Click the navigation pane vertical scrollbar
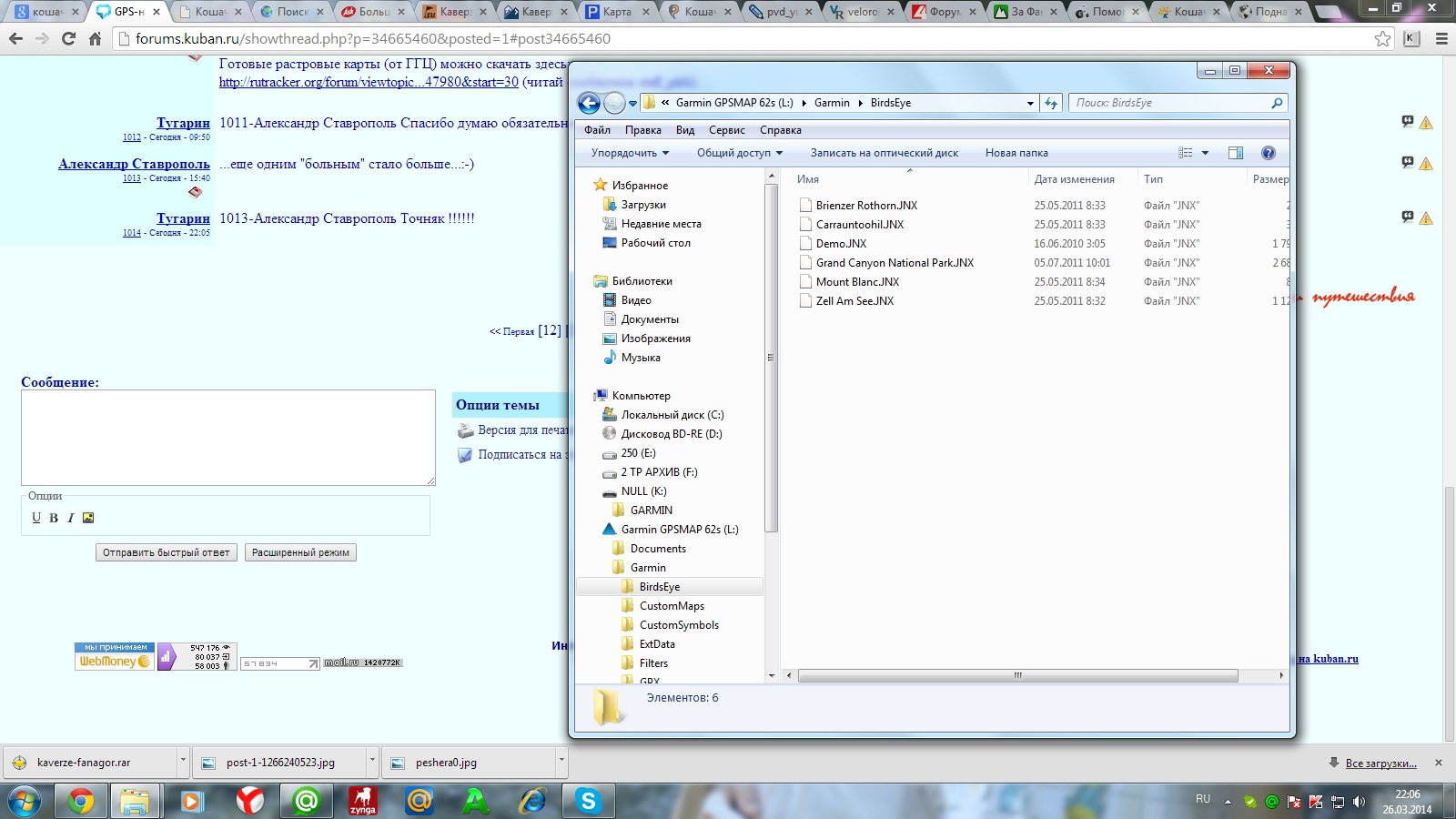The height and width of the screenshot is (819, 1456). (x=772, y=358)
